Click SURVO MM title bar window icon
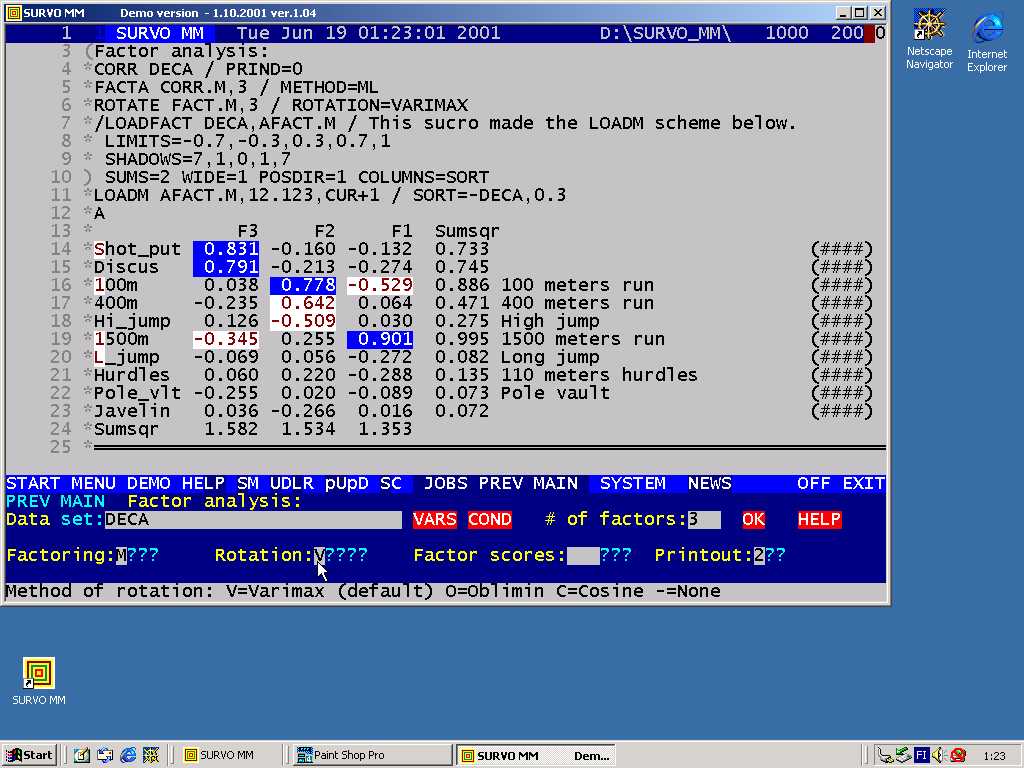This screenshot has height=768, width=1024. [14, 13]
